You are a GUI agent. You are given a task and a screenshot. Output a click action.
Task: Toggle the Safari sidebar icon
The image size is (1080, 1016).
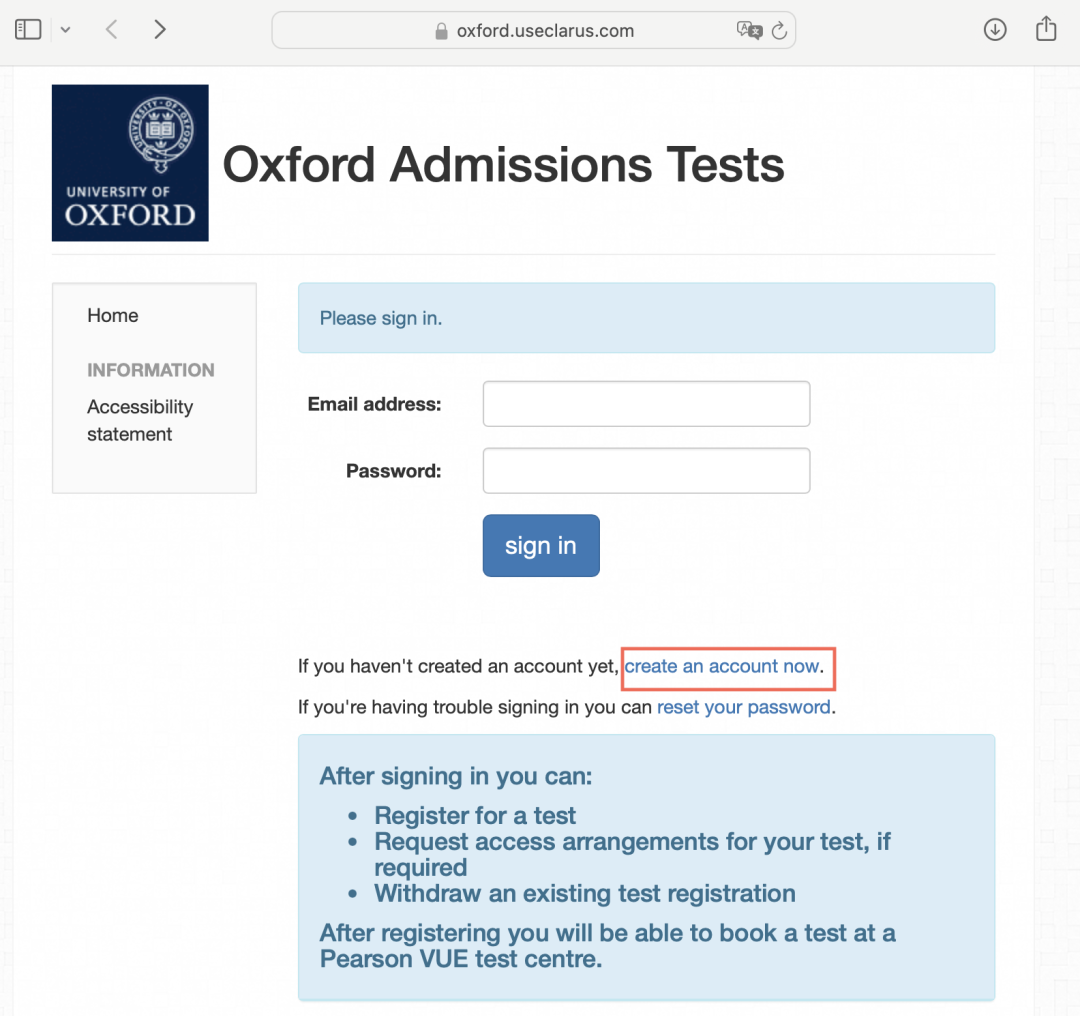point(28,30)
